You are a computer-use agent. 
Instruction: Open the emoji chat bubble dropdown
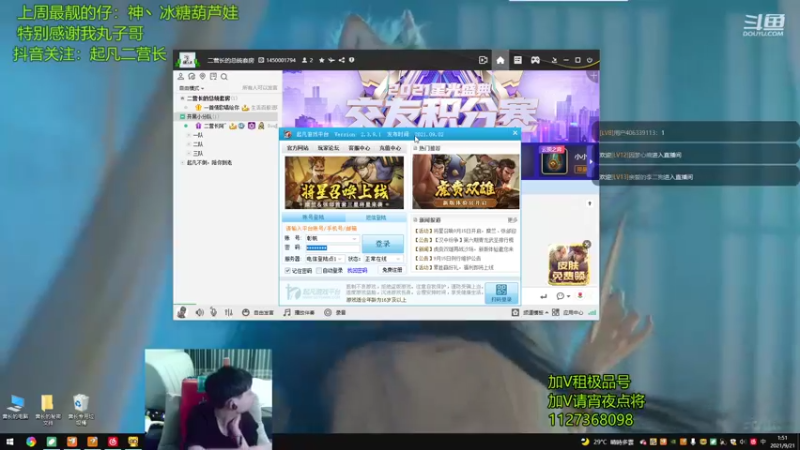click(563, 296)
